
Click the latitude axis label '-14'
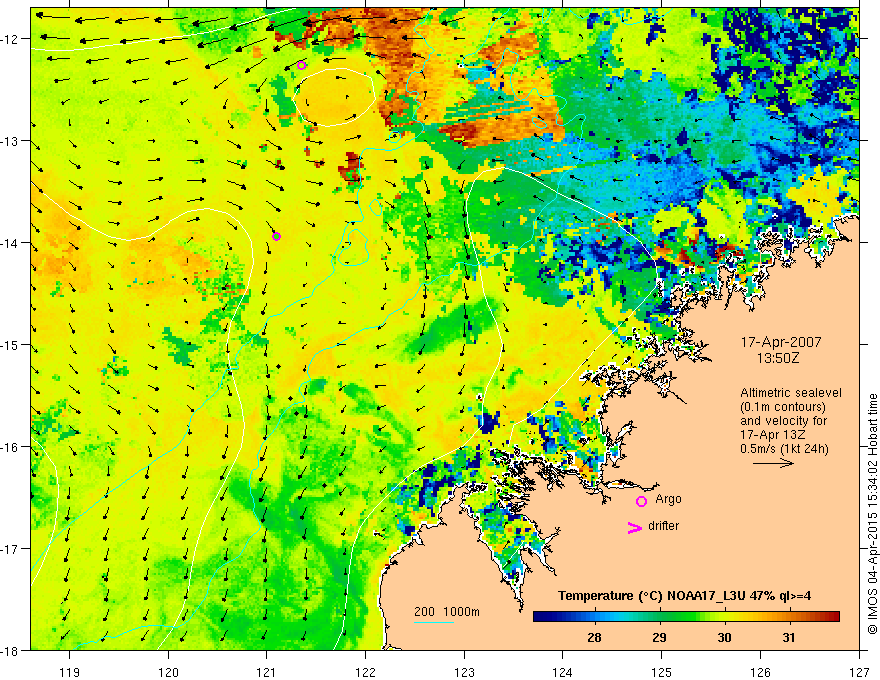click(x=10, y=243)
